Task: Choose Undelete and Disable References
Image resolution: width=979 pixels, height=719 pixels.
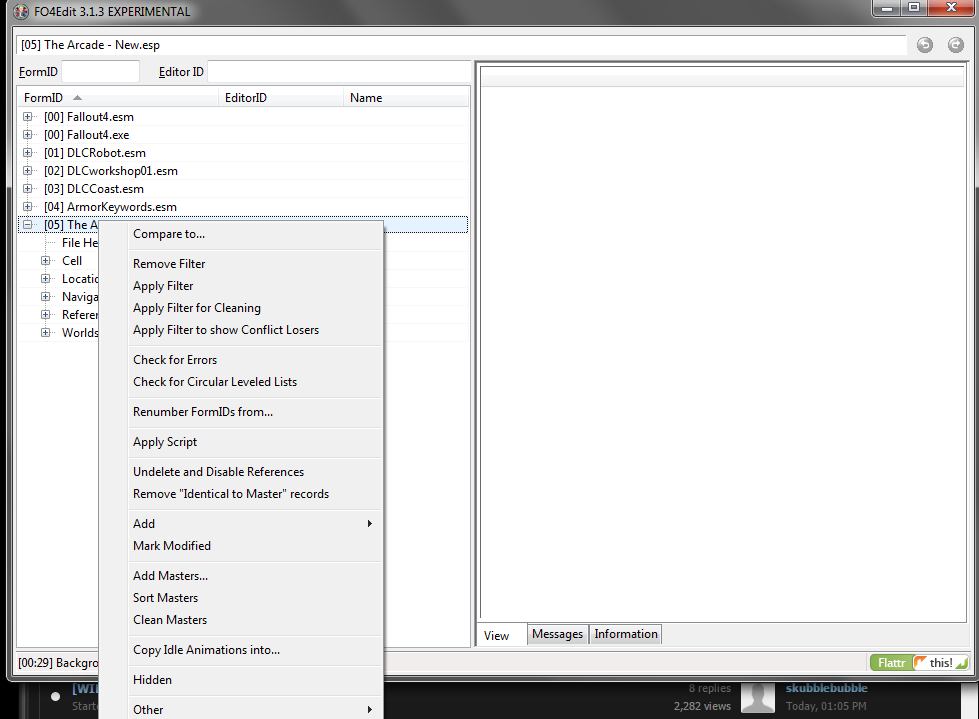Action: click(x=218, y=471)
